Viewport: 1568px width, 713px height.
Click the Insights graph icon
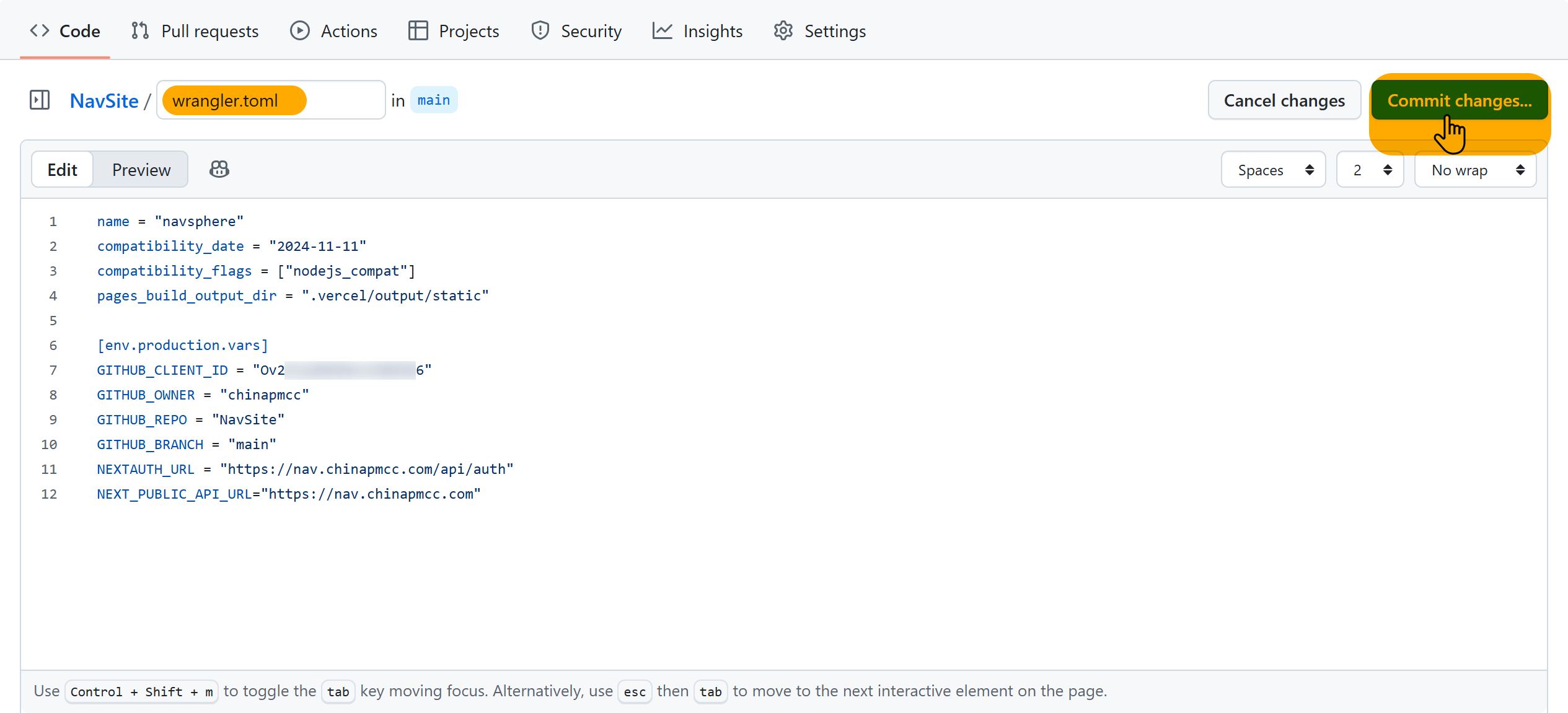pyautogui.click(x=663, y=31)
